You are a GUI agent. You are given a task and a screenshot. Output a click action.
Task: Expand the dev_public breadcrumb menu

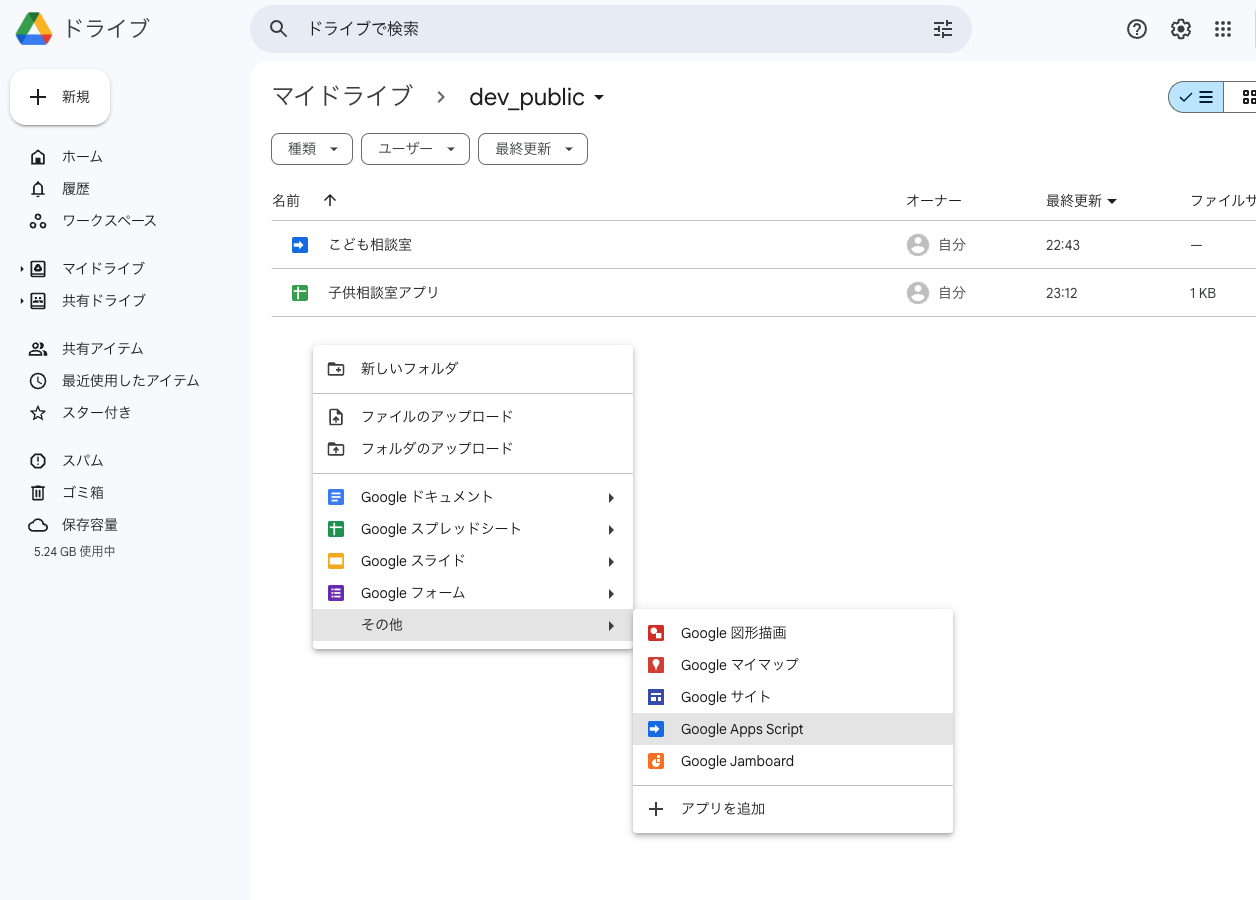599,98
